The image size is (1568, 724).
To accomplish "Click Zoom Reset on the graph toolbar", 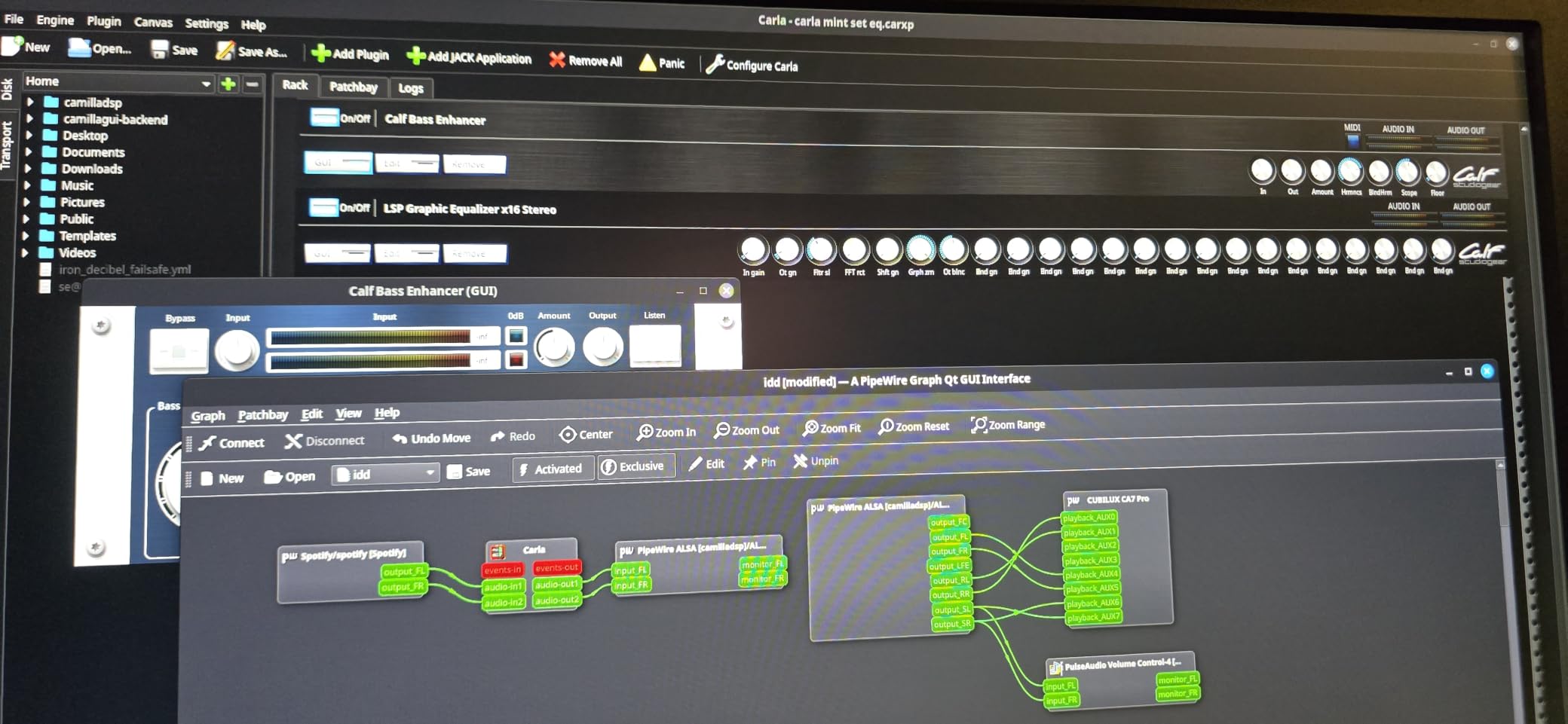I will 914,426.
